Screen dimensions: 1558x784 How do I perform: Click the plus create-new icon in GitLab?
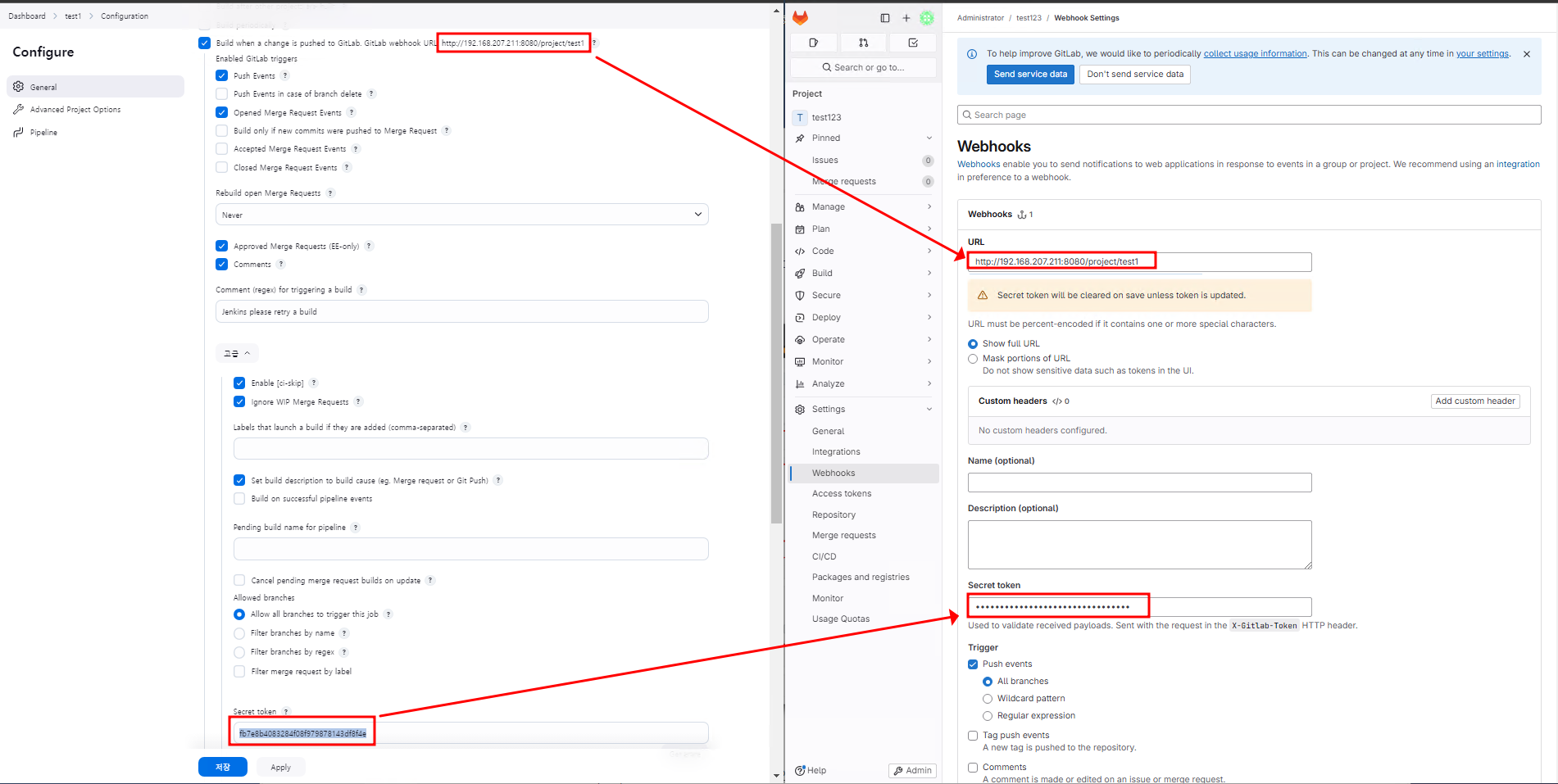coord(906,18)
